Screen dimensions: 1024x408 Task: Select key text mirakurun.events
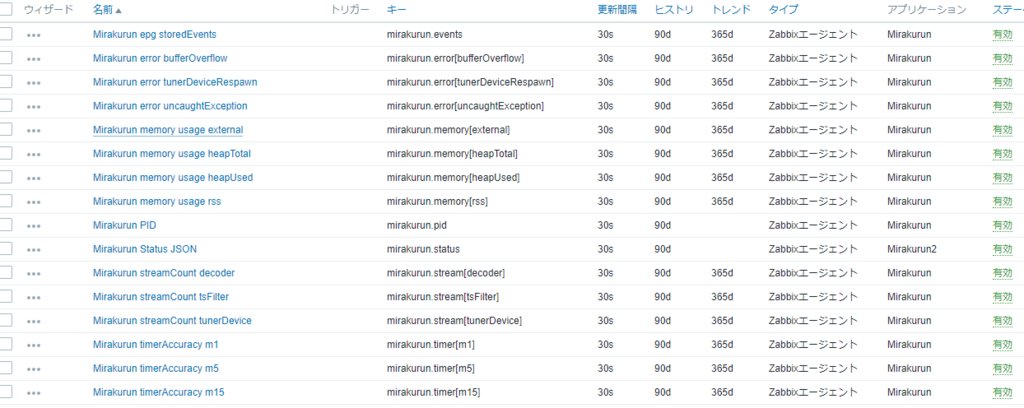pos(424,34)
